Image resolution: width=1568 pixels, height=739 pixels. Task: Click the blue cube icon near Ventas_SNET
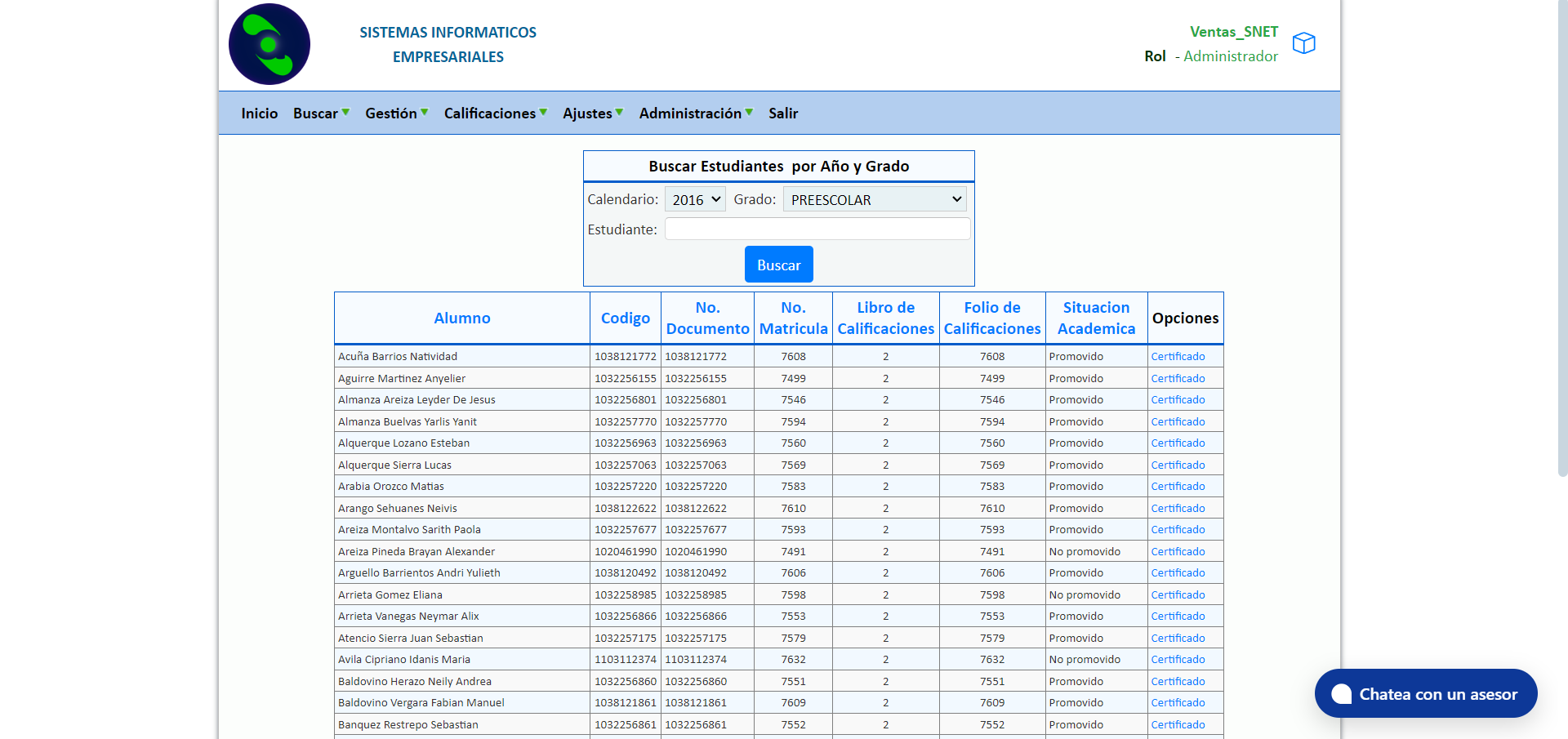click(x=1304, y=42)
